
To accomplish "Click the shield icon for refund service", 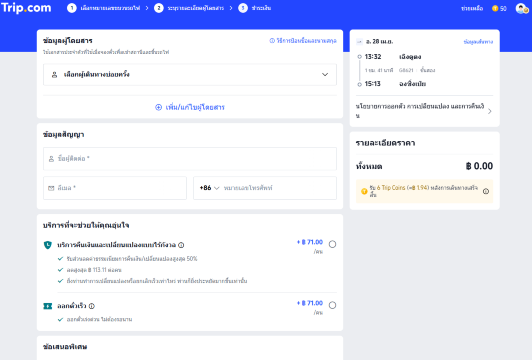I will tap(48, 245).
